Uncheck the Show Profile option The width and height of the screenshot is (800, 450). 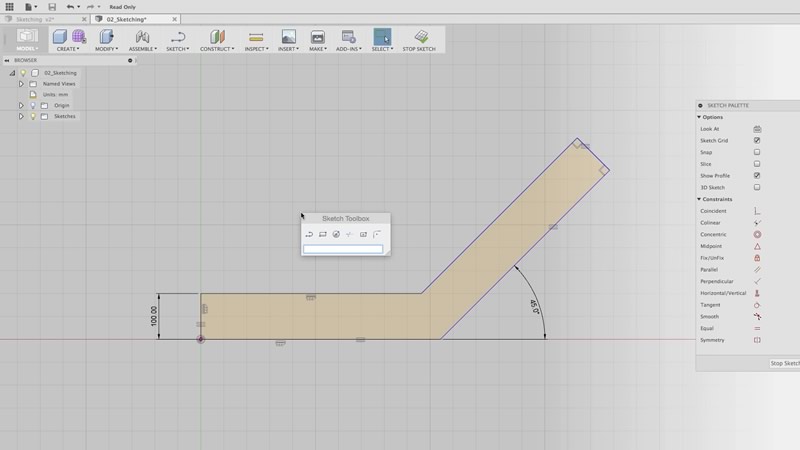coord(757,176)
